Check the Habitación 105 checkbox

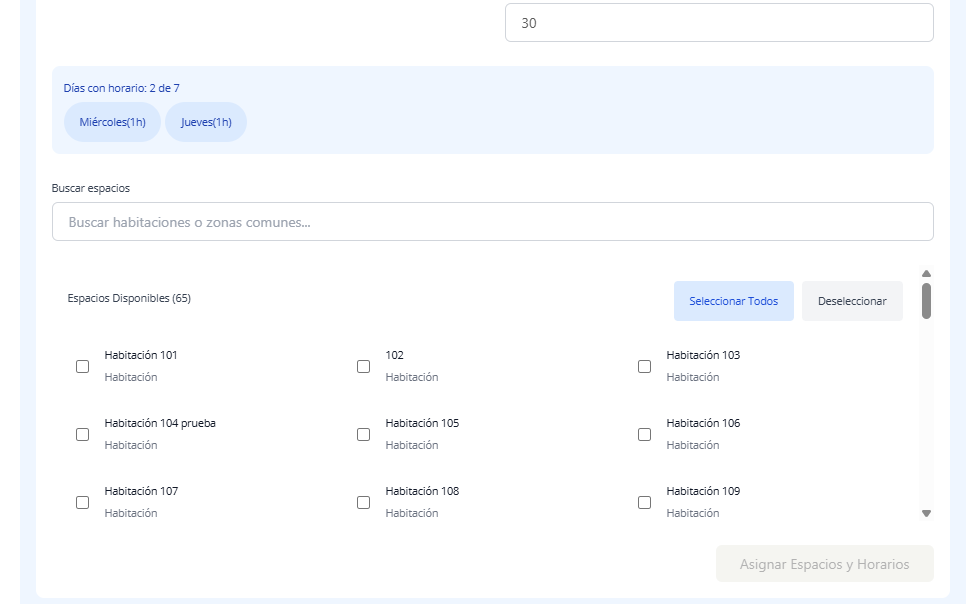[x=364, y=435]
